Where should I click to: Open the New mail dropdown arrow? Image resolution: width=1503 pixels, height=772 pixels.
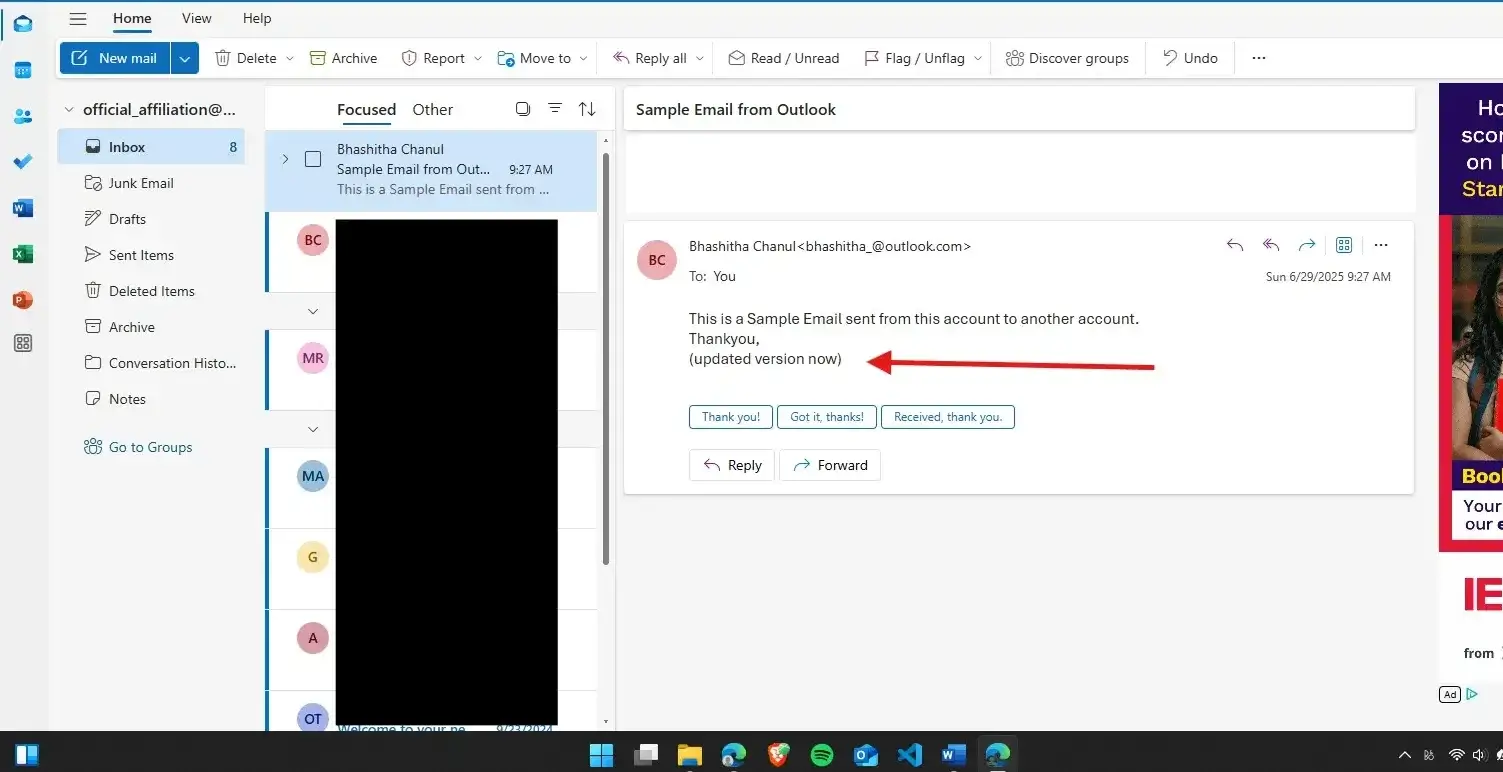point(184,58)
